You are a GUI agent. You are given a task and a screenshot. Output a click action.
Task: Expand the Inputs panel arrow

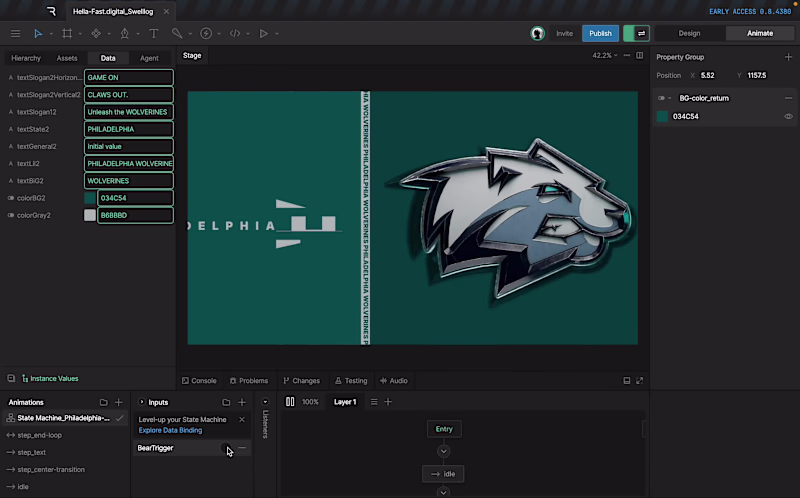pyautogui.click(x=142, y=402)
